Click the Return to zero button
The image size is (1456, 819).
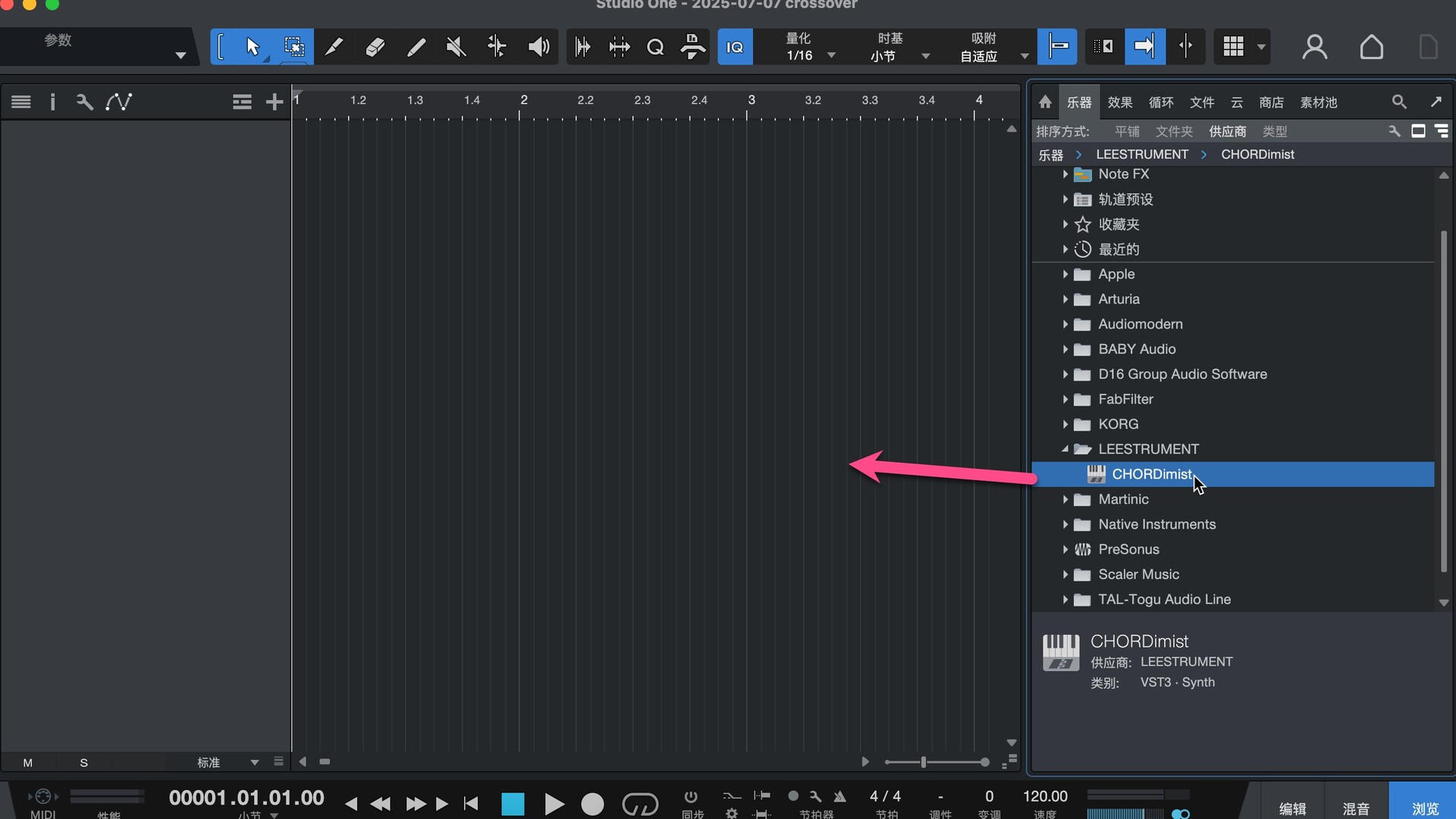pyautogui.click(x=471, y=804)
